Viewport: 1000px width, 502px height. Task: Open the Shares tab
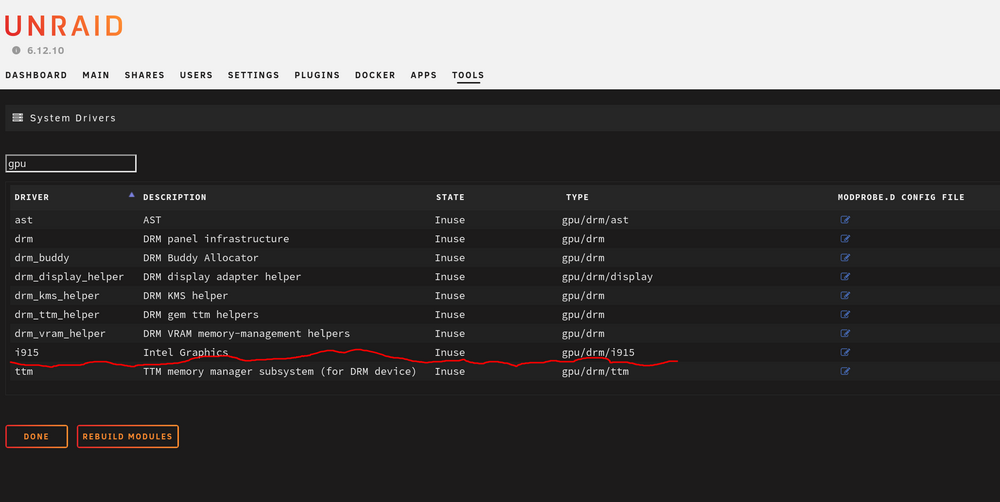click(145, 75)
